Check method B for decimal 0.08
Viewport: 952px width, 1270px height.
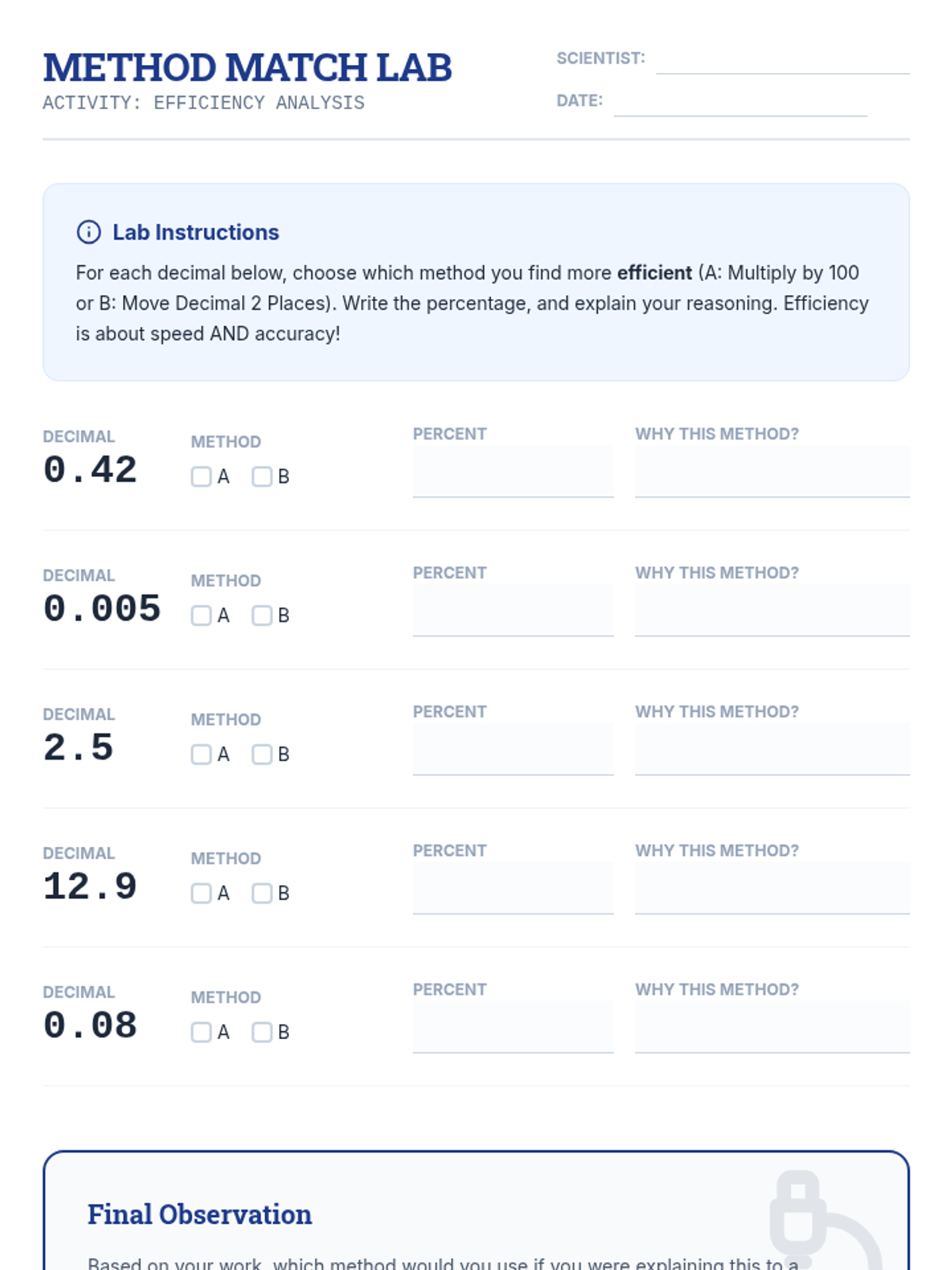[262, 1032]
